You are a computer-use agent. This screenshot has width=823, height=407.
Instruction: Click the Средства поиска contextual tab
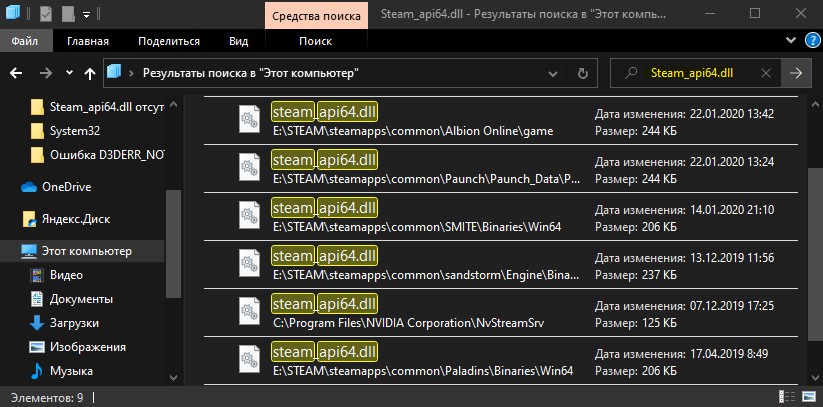point(316,15)
